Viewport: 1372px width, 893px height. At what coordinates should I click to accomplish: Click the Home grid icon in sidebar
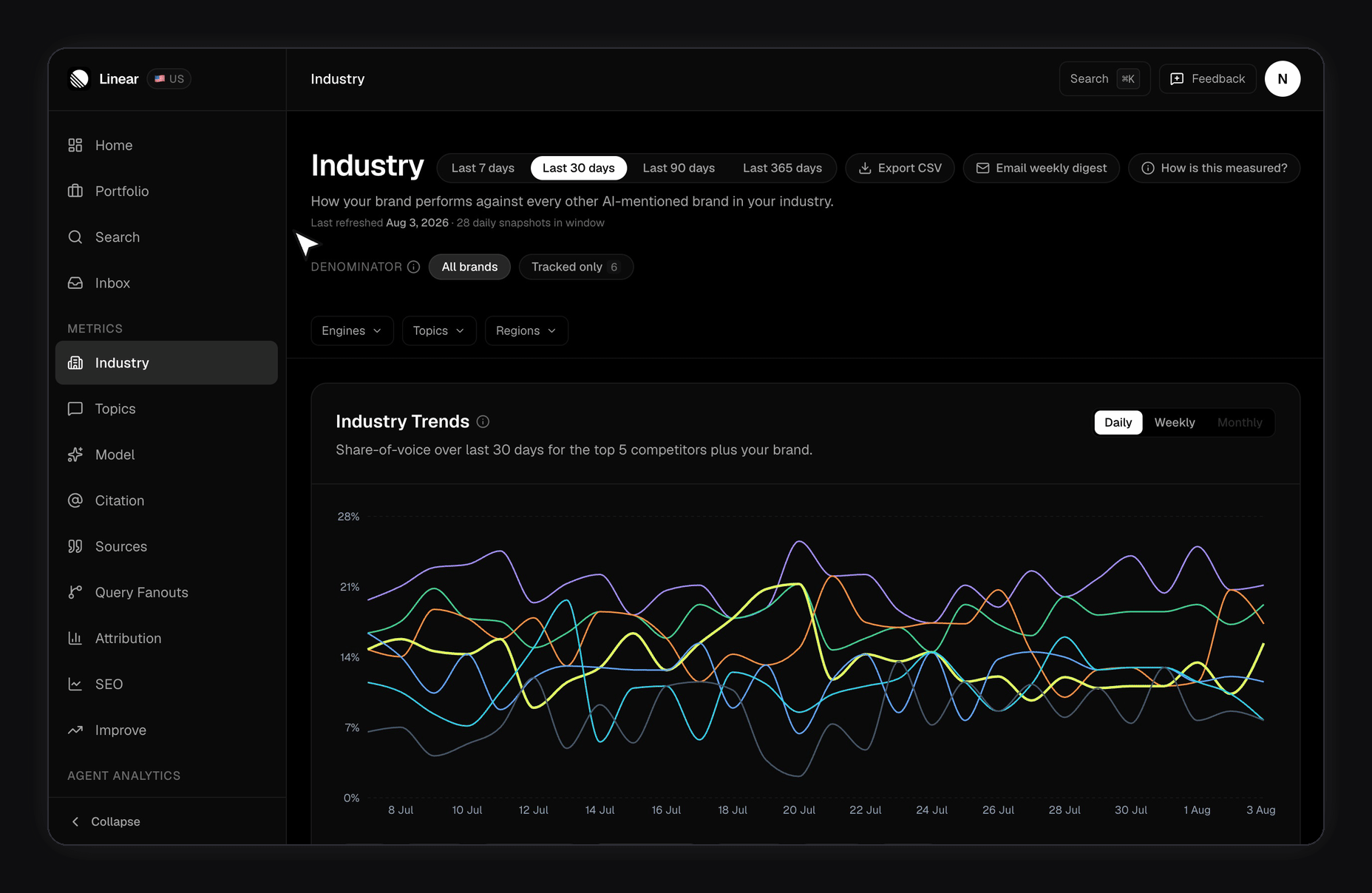click(75, 146)
